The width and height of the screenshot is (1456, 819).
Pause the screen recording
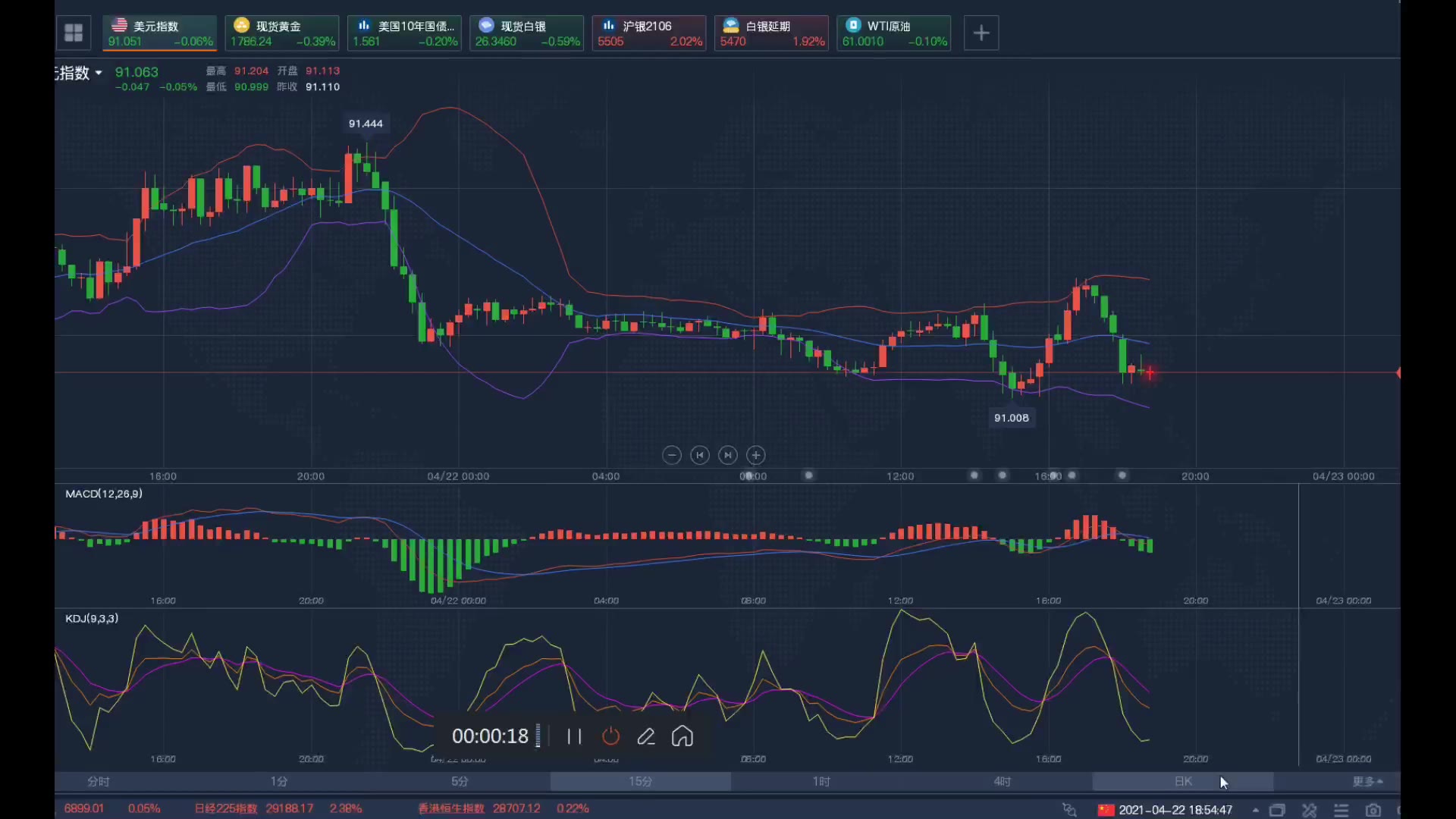pyautogui.click(x=574, y=736)
